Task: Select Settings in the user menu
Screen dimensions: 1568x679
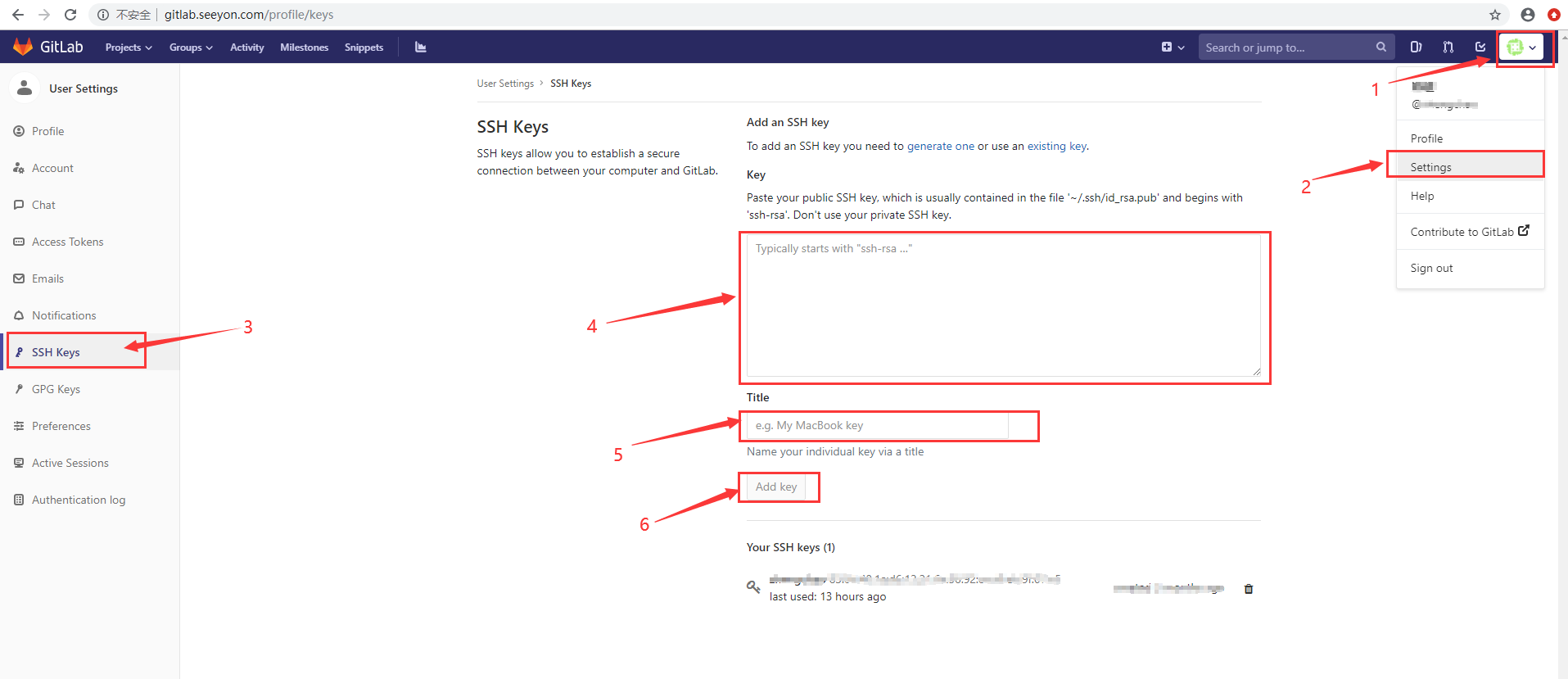Action: pos(1430,167)
